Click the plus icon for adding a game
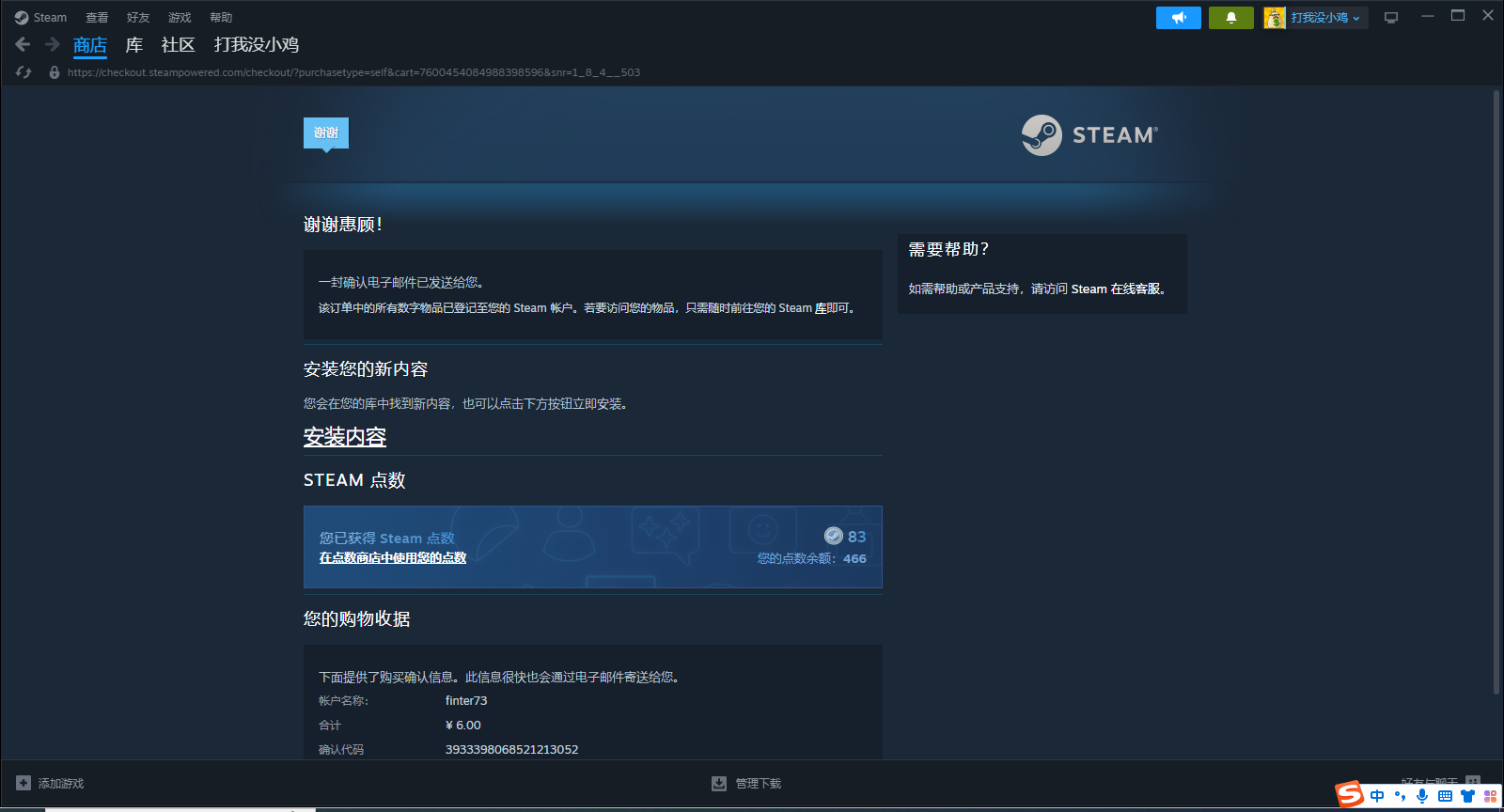The height and width of the screenshot is (812, 1504). click(23, 783)
